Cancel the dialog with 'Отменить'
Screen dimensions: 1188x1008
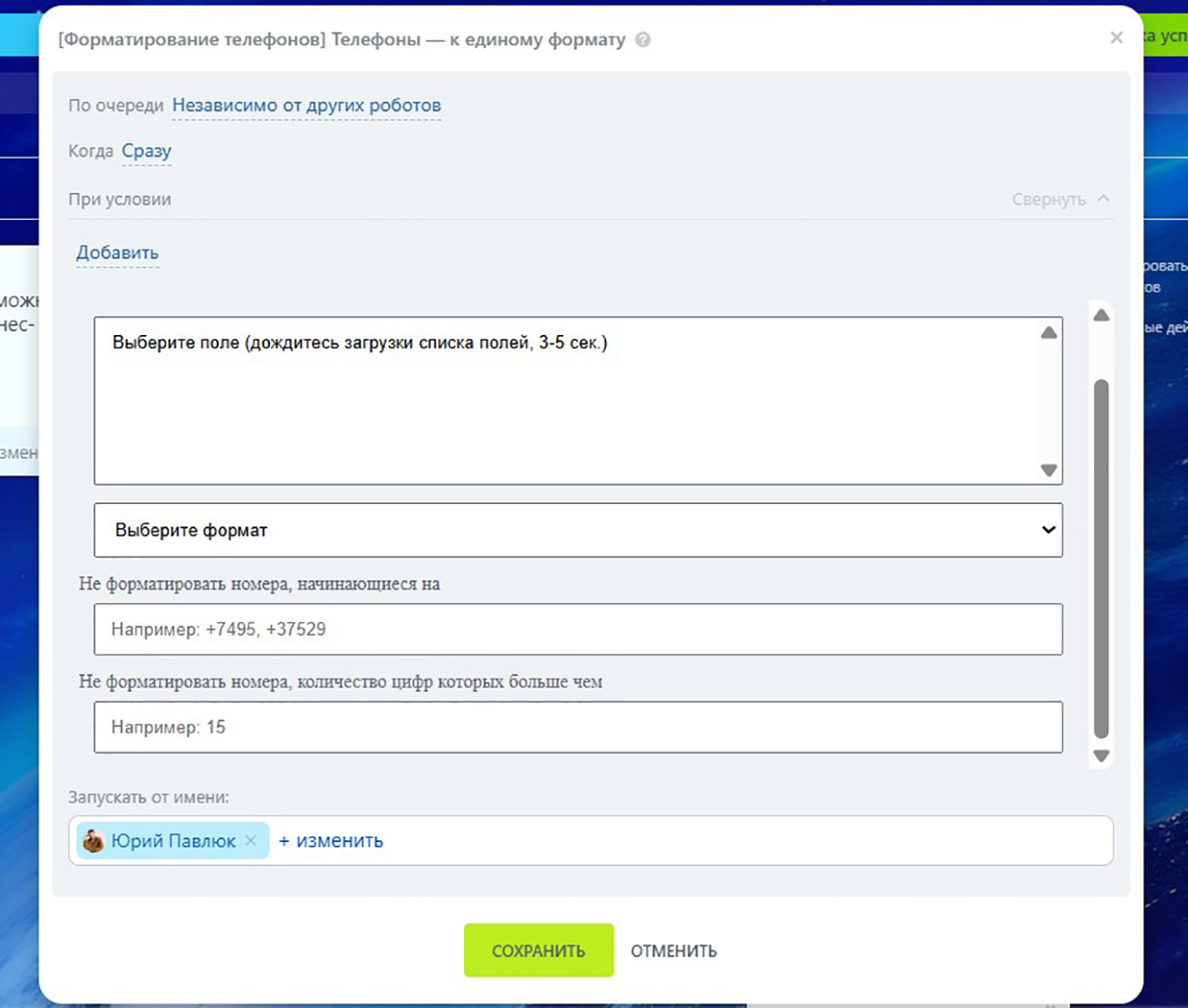click(x=674, y=951)
